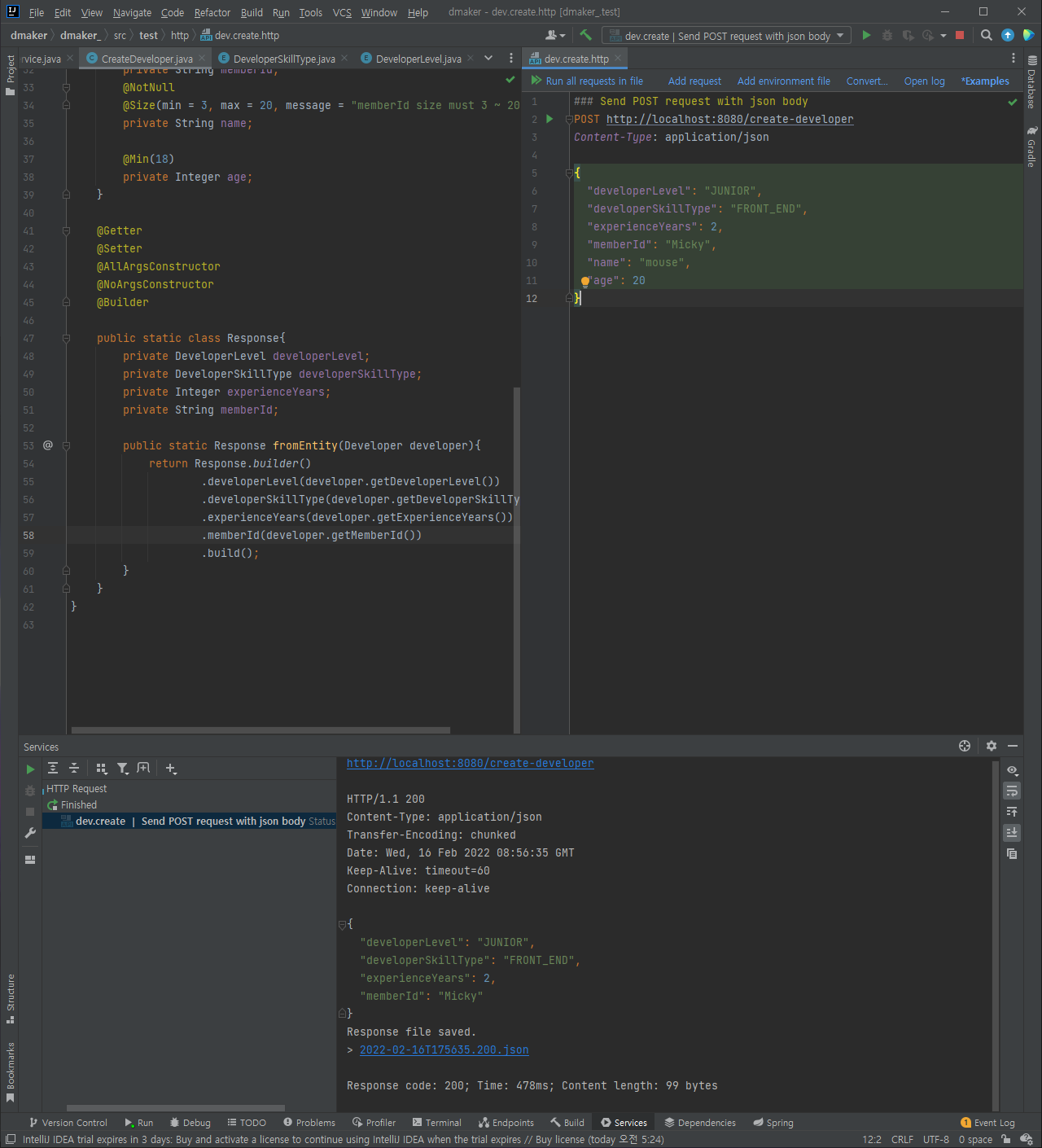Screen dimensions: 1042x1148
Task: Open the Database side panel
Action: (x=1031, y=81)
